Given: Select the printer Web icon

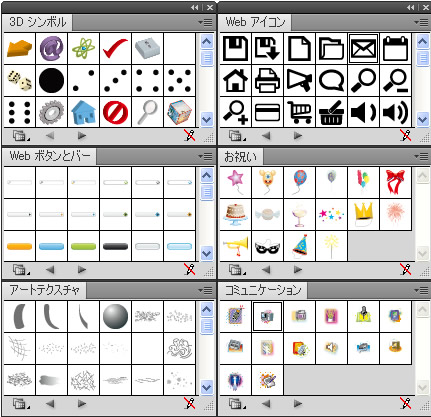Looking at the screenshot, I should tap(267, 80).
